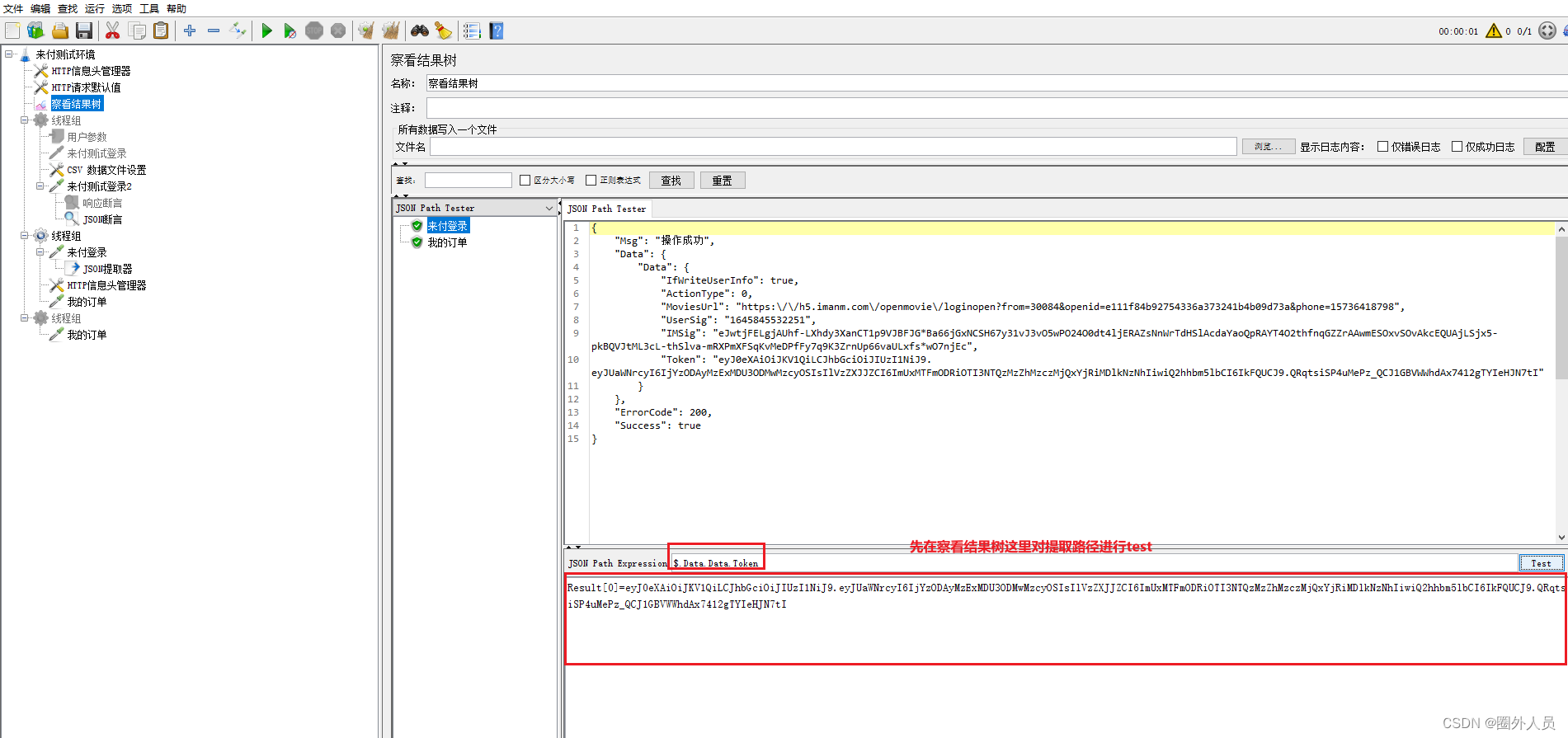Open the 运行 menu
Viewport: 1568px width, 738px height.
click(x=95, y=8)
